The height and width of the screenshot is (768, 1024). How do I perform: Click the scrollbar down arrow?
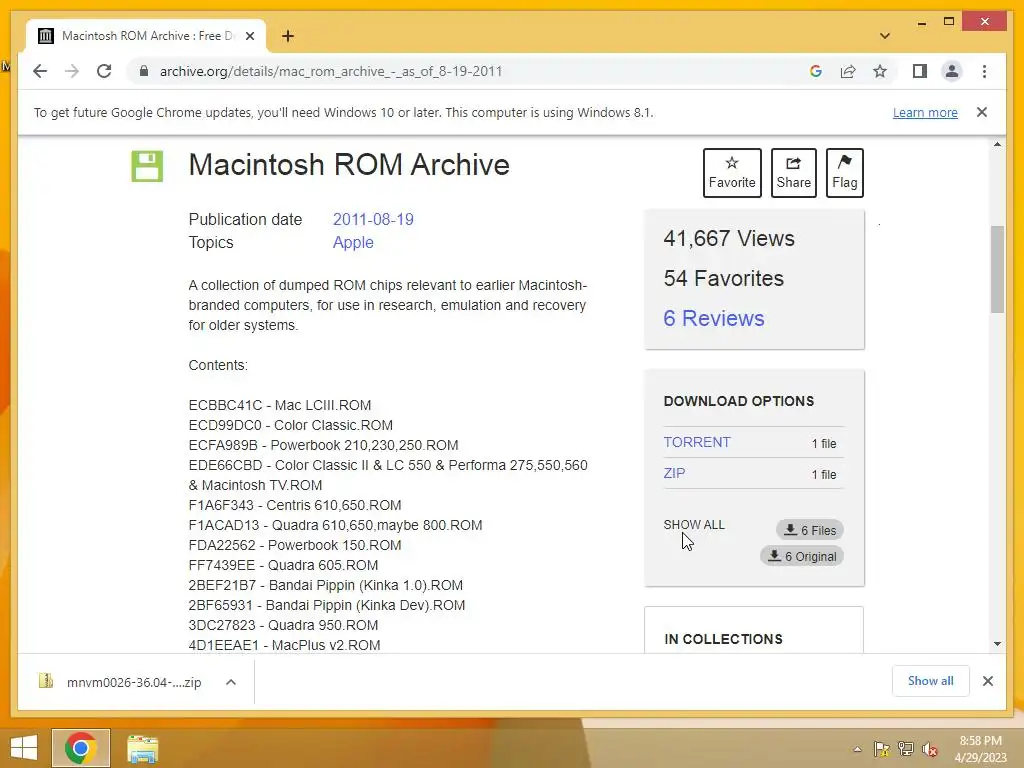997,644
